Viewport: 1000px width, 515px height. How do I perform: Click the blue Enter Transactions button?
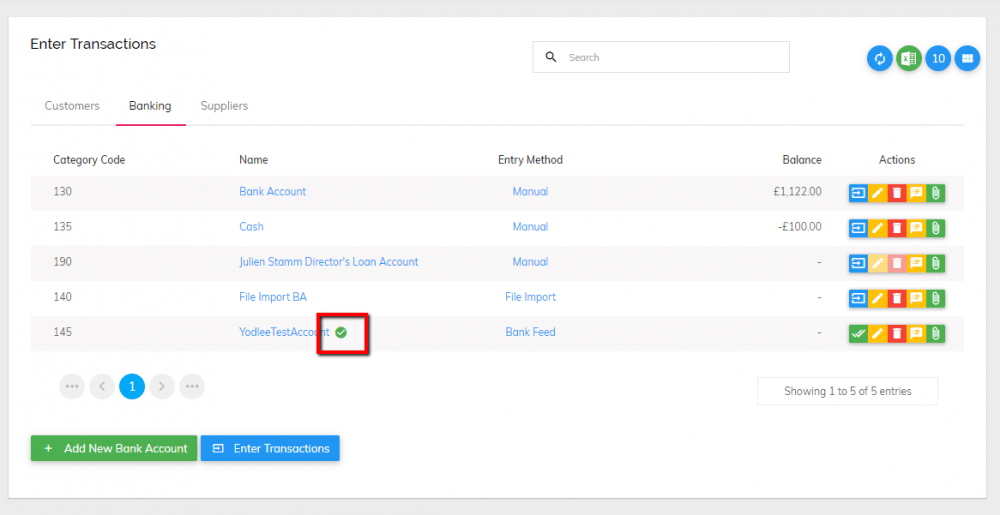tap(270, 448)
